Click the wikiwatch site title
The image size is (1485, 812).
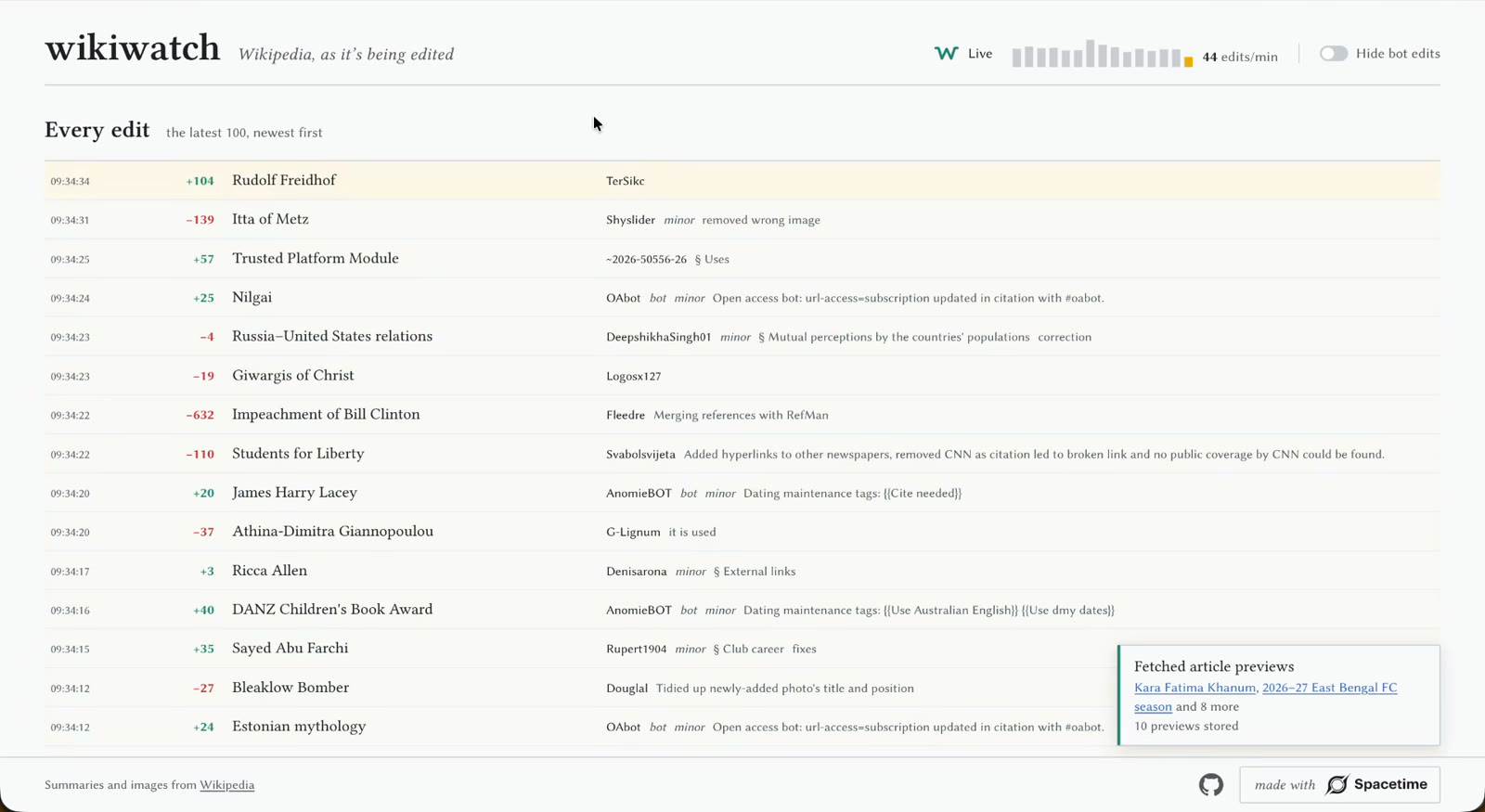133,48
